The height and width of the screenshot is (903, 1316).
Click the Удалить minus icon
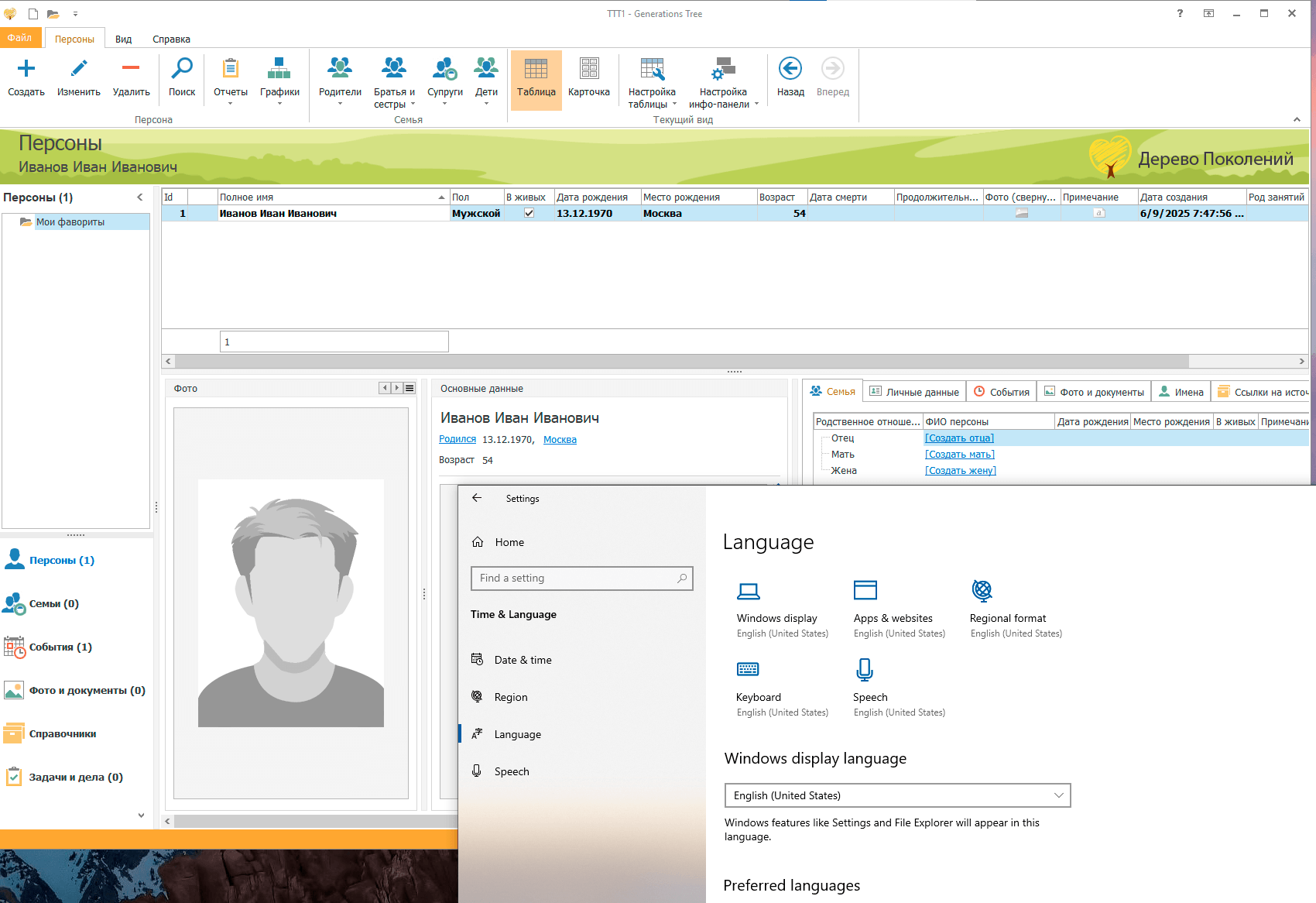point(131,69)
